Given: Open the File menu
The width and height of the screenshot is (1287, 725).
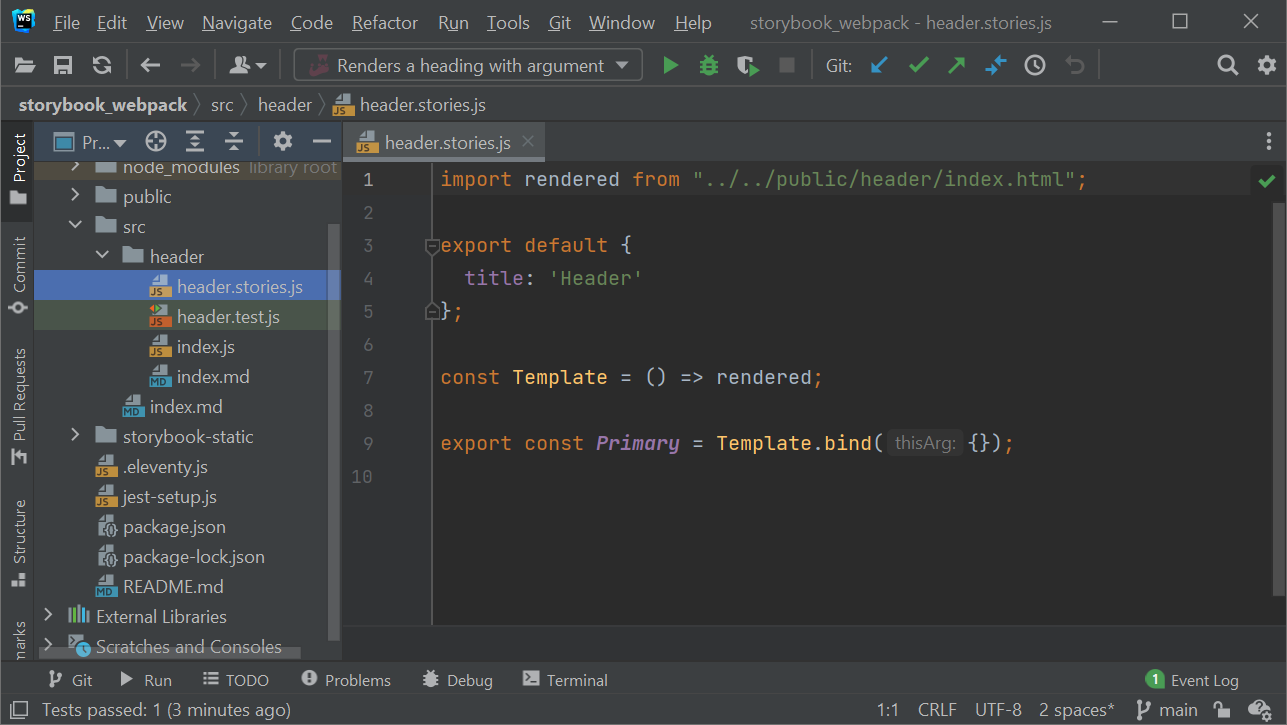Looking at the screenshot, I should pos(66,22).
